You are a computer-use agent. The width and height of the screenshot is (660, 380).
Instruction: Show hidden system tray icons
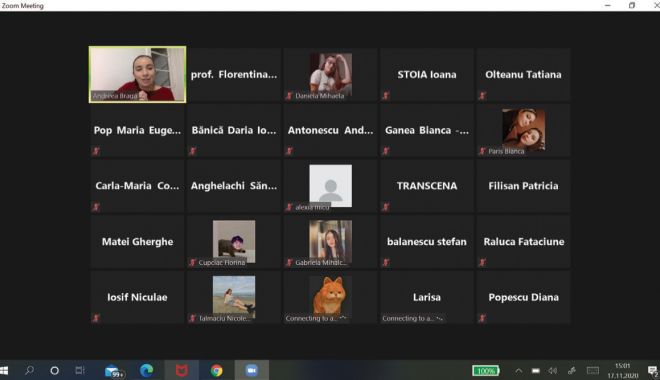click(x=519, y=371)
